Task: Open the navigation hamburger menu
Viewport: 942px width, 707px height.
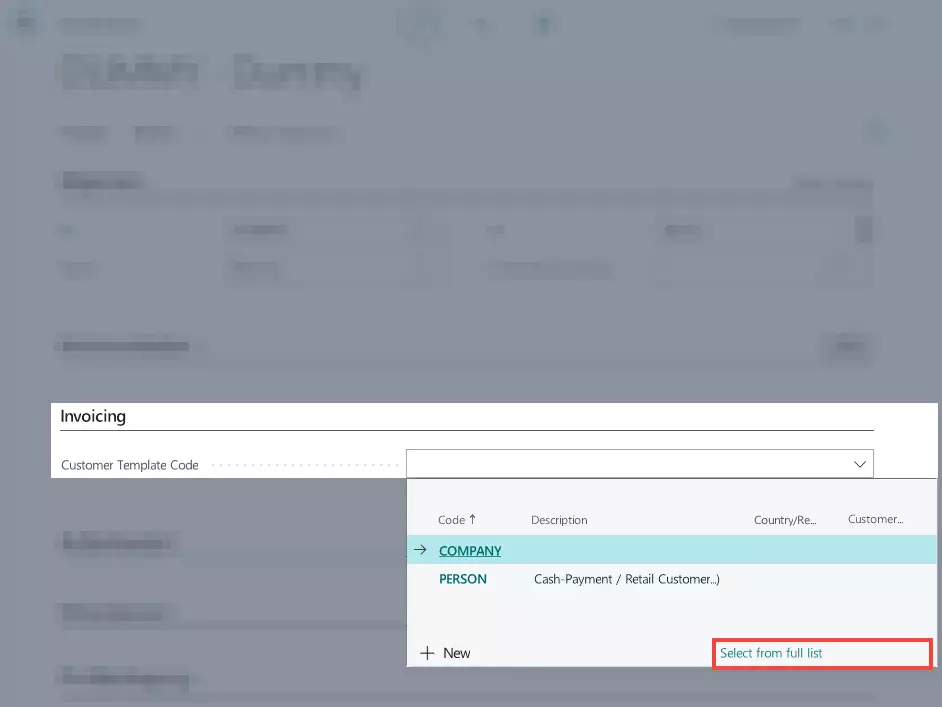Action: pyautogui.click(x=23, y=23)
